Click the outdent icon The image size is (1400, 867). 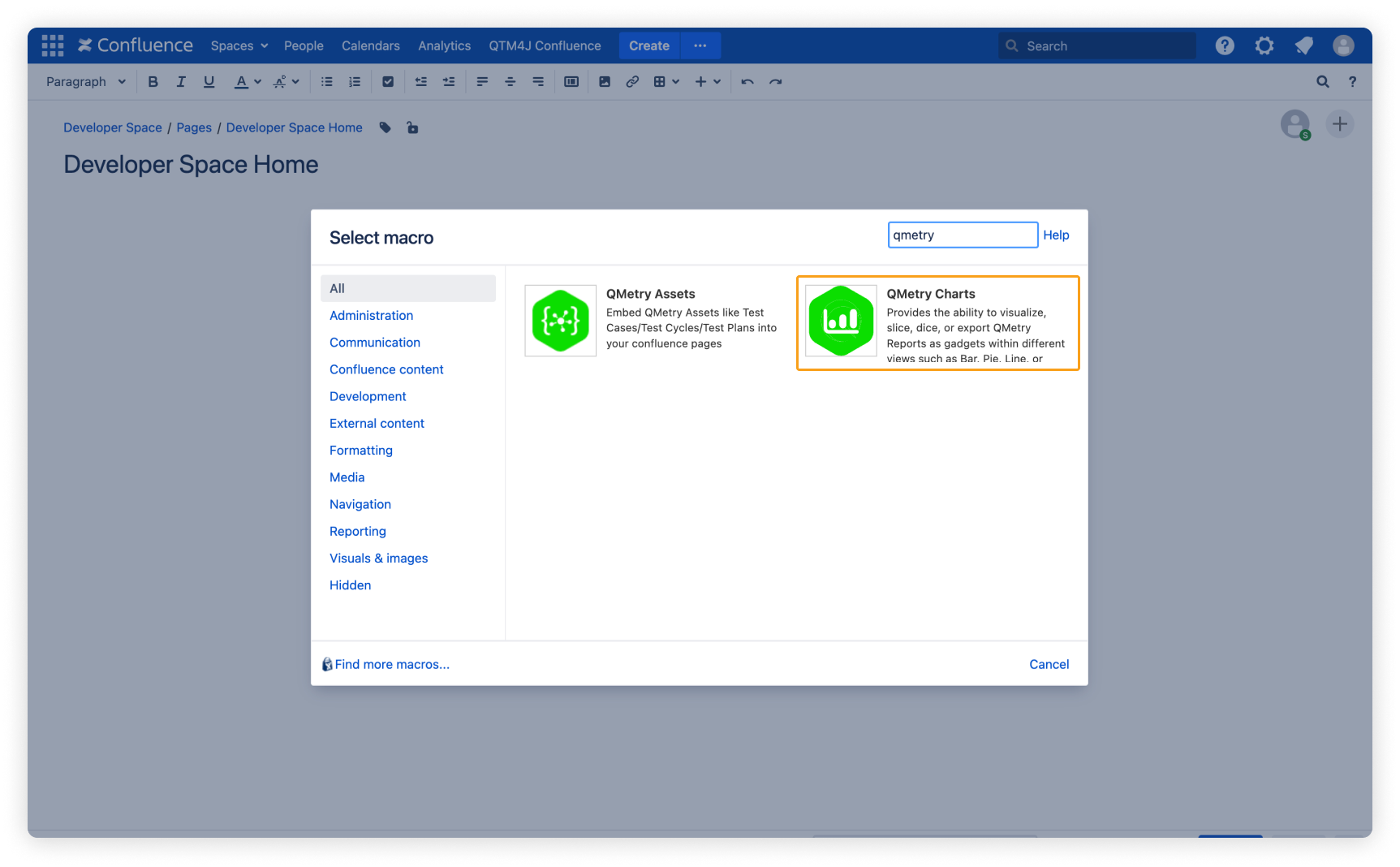tap(421, 81)
